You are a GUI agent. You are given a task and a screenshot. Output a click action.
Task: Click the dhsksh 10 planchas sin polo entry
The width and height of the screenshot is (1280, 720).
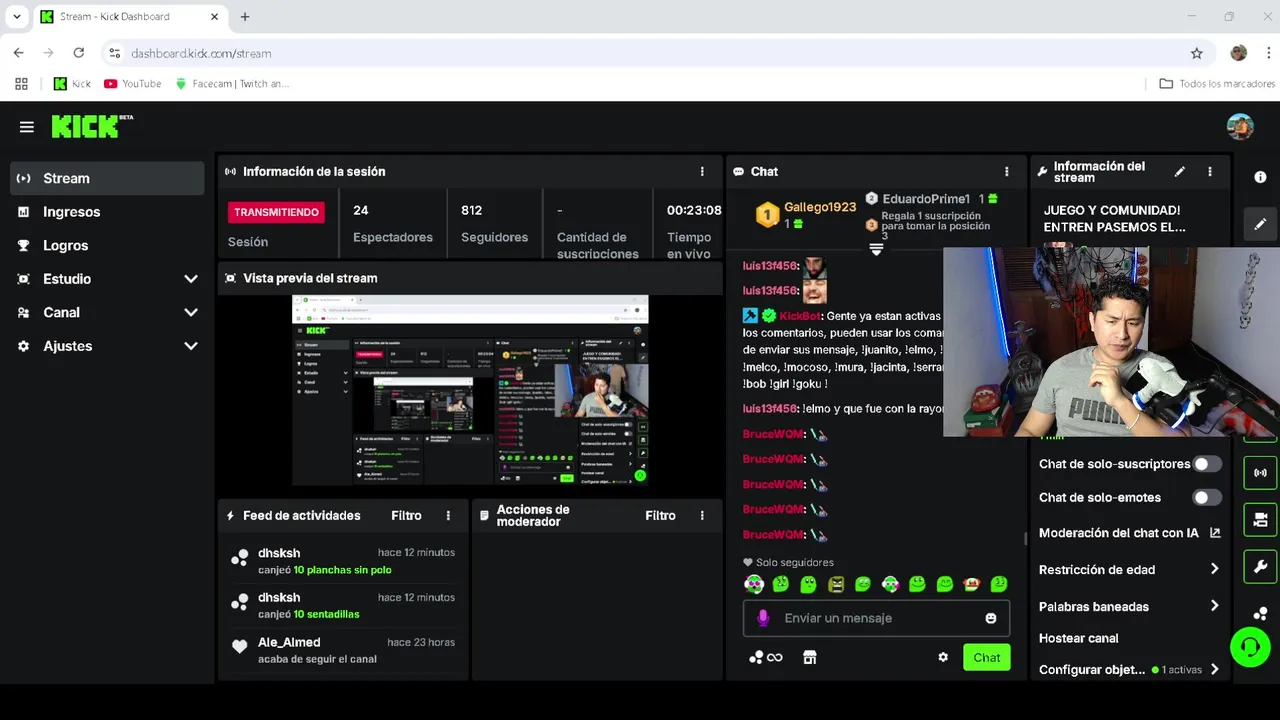(x=342, y=561)
